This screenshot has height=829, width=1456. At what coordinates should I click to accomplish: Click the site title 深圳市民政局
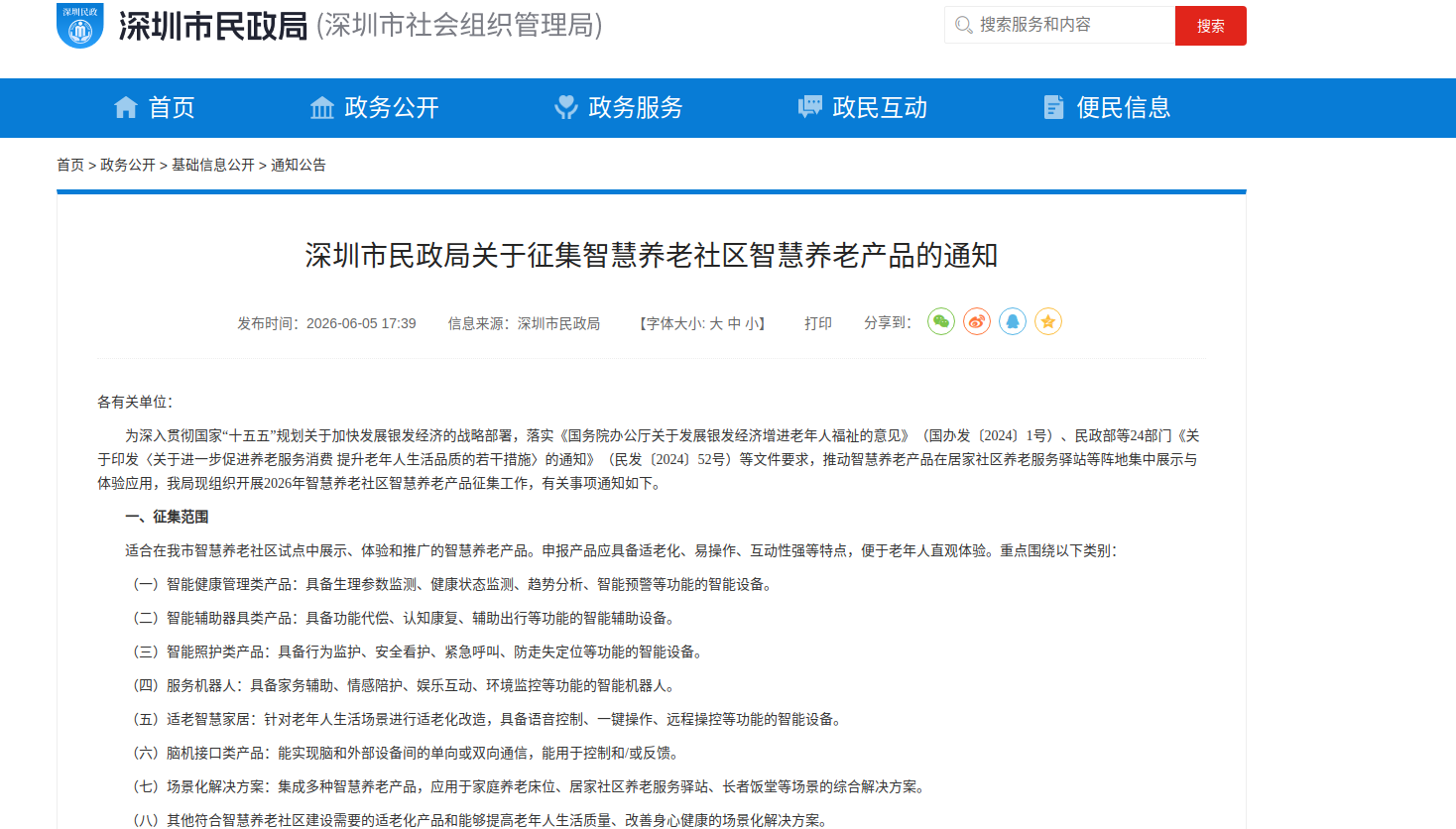213,26
